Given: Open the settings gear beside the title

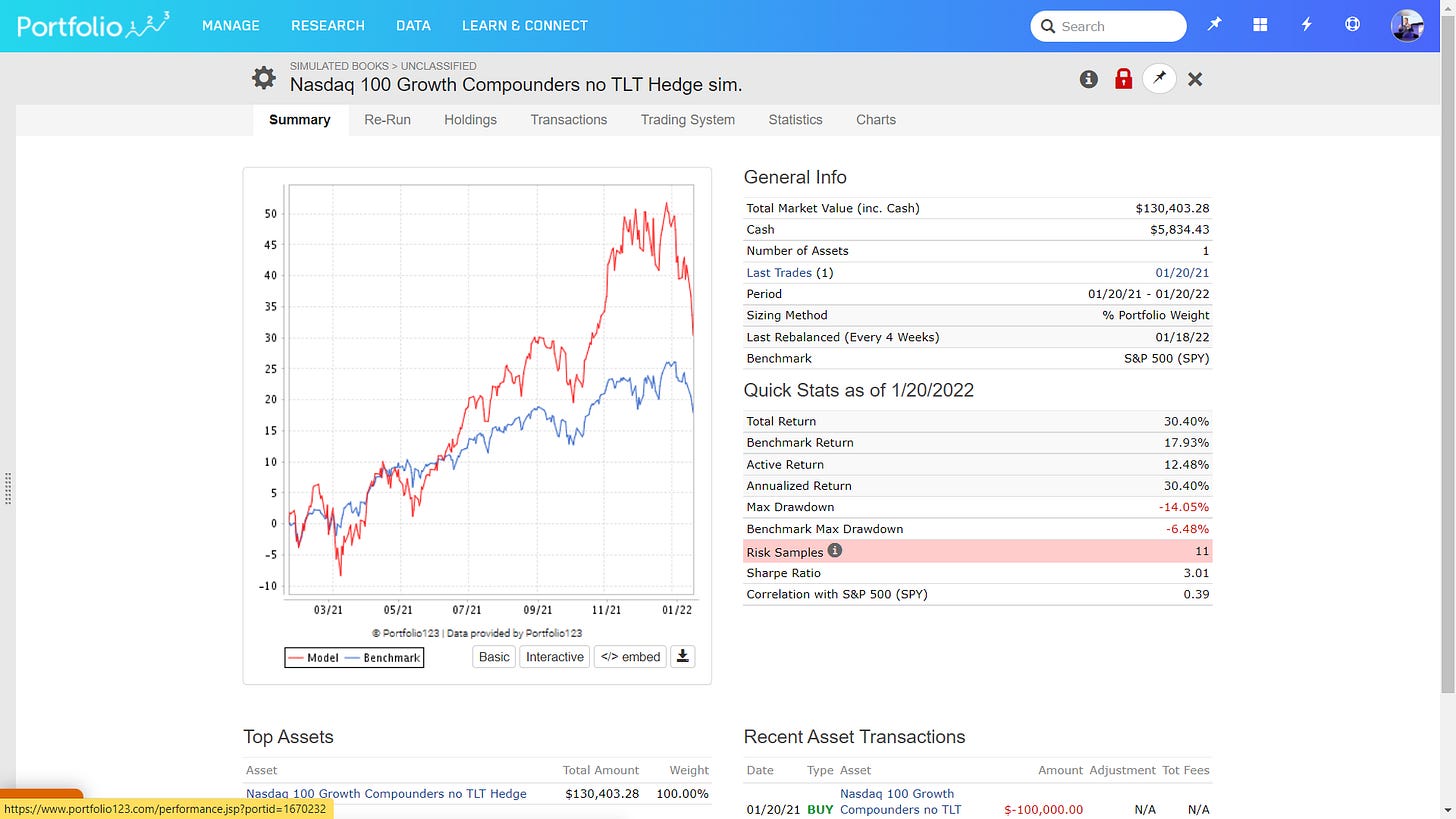Looking at the screenshot, I should [x=264, y=78].
